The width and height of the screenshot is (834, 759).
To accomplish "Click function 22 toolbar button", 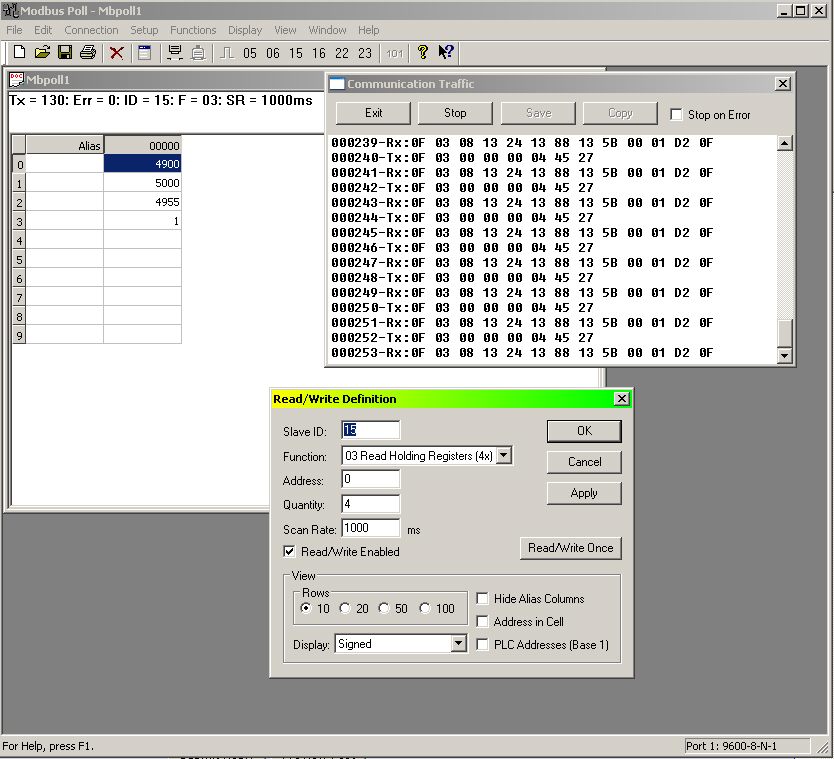I will click(x=341, y=53).
